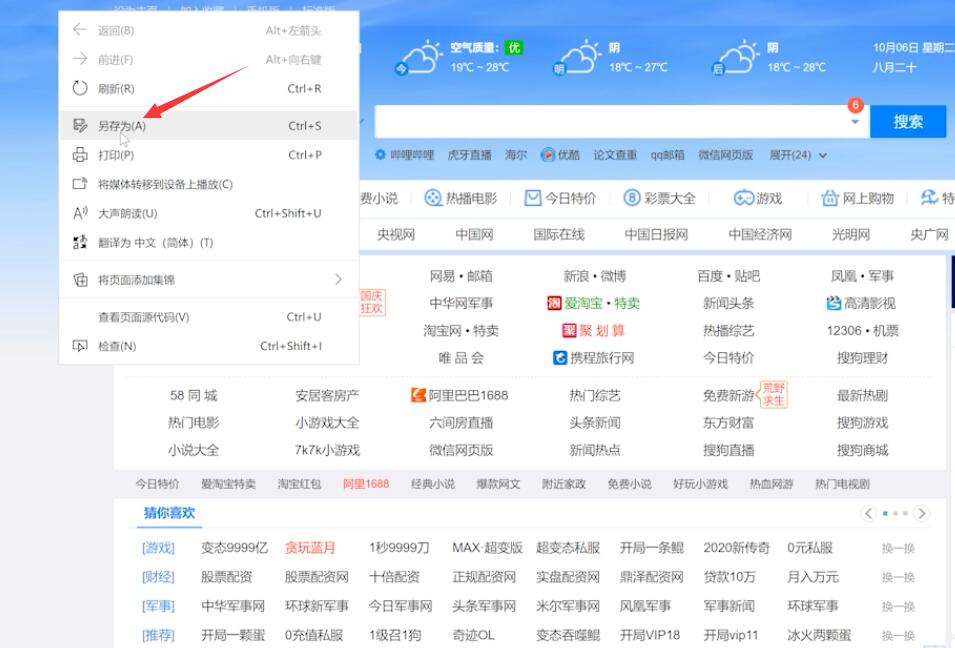The width and height of the screenshot is (955, 648).
Task: Click the 荒野求生 tag beside 免费新游
Action: (x=773, y=395)
